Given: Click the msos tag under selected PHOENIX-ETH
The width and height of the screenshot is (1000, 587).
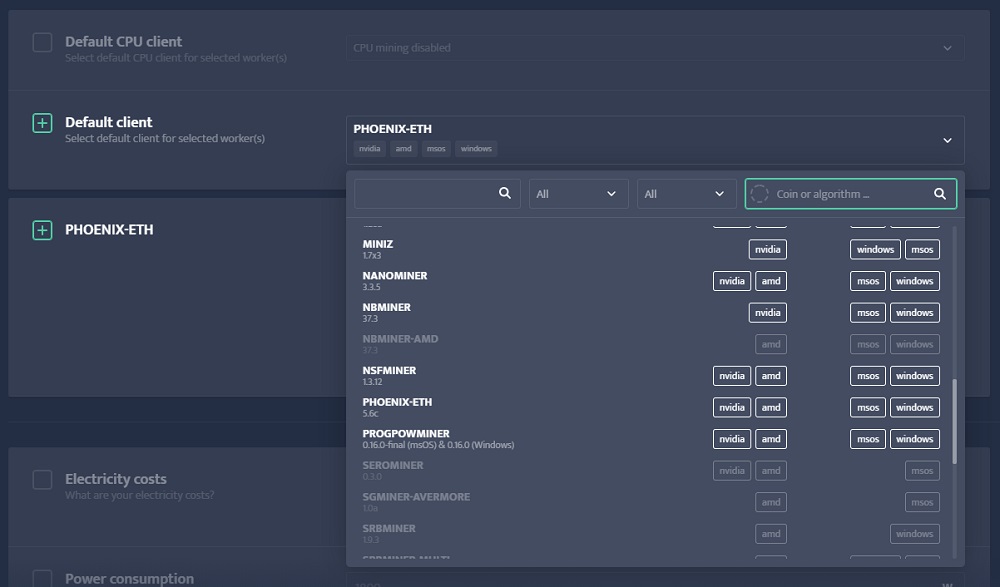Looking at the screenshot, I should 436,149.
